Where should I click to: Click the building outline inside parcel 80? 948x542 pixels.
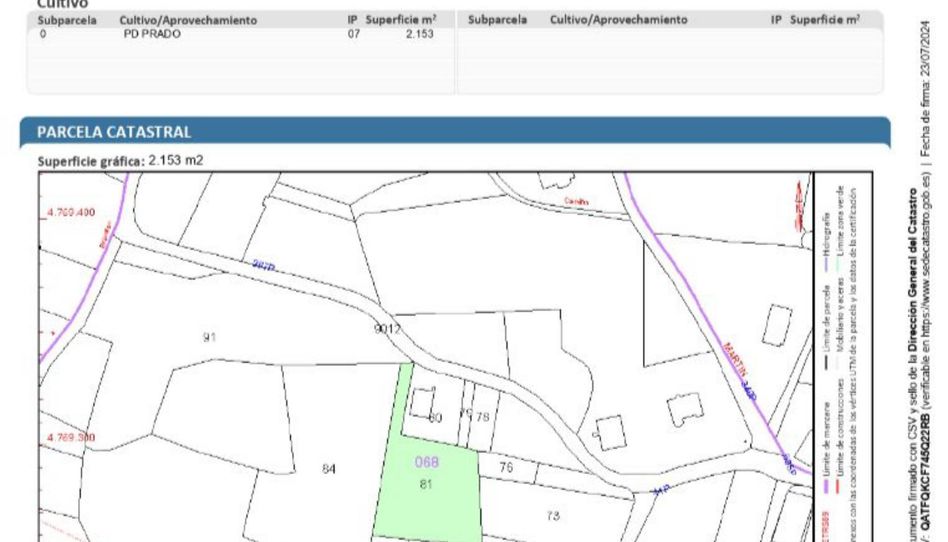(x=423, y=399)
